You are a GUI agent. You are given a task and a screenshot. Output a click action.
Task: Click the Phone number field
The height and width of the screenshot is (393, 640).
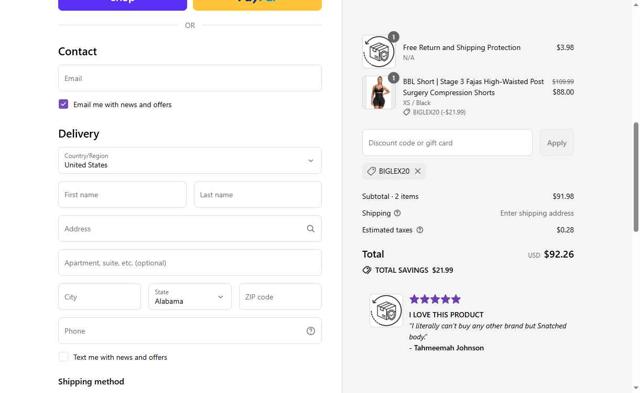click(x=190, y=331)
